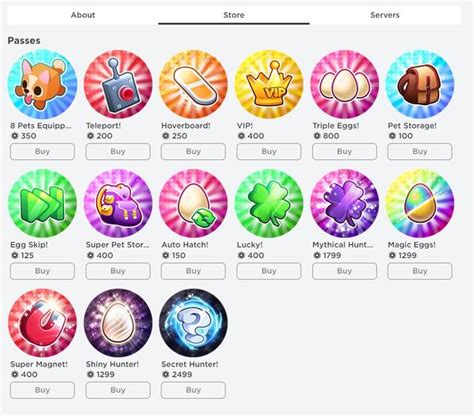Select the Teleport remote control icon
The height and width of the screenshot is (416, 474).
[x=118, y=84]
